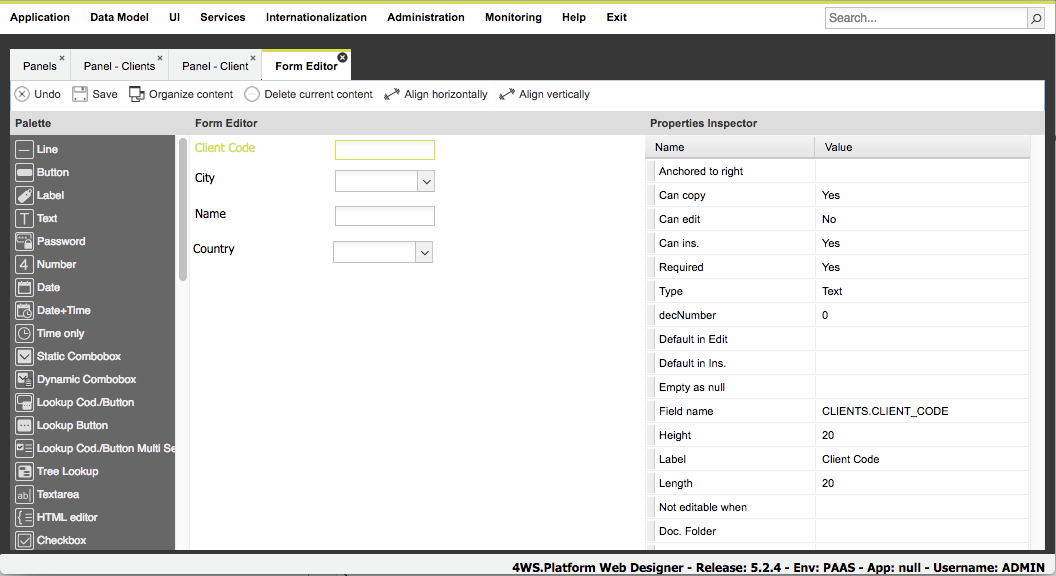Switch to the Panel - Client tab
The width and height of the screenshot is (1056, 576).
[x=215, y=66]
